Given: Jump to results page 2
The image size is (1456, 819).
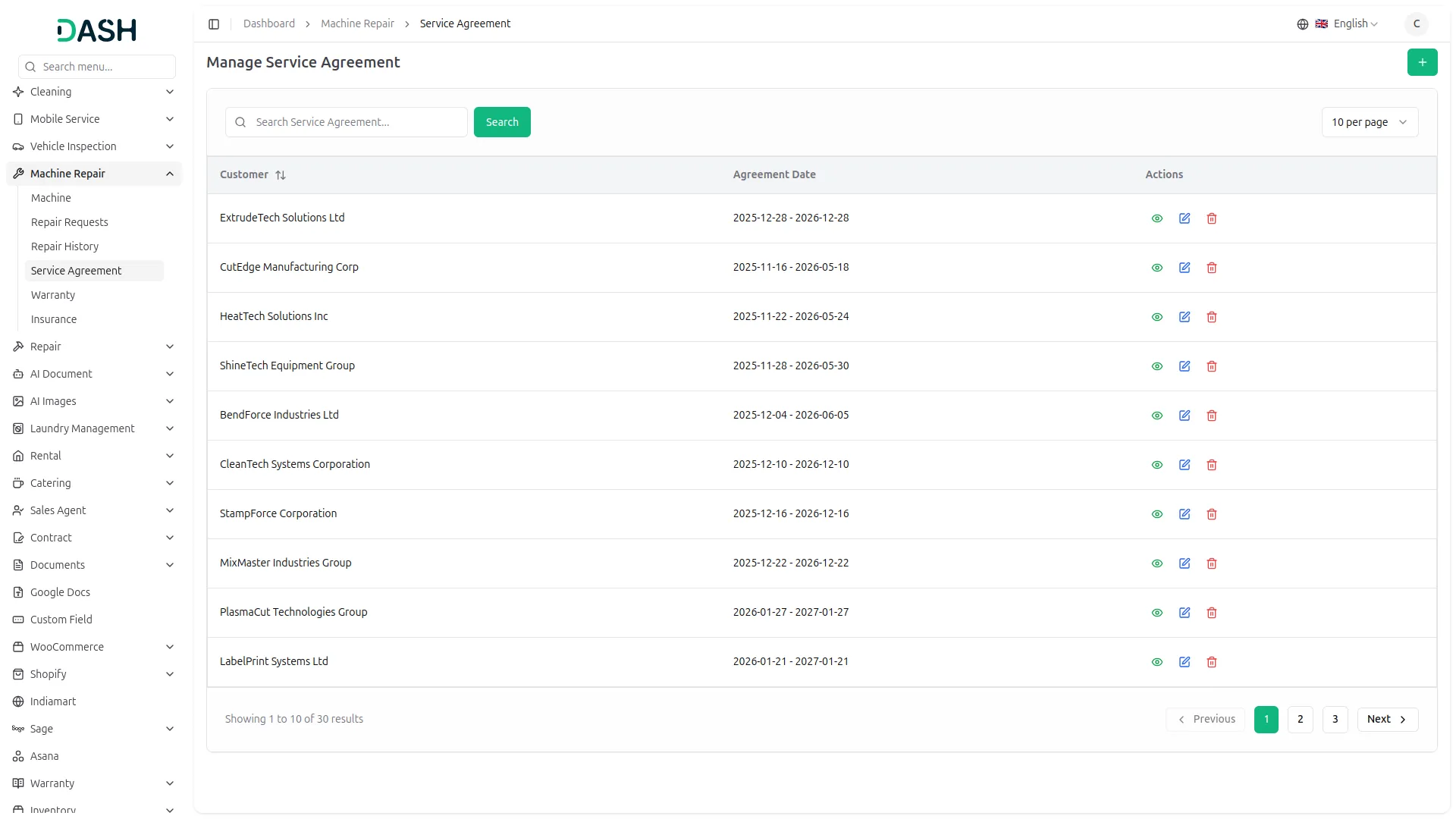Looking at the screenshot, I should tap(1300, 720).
